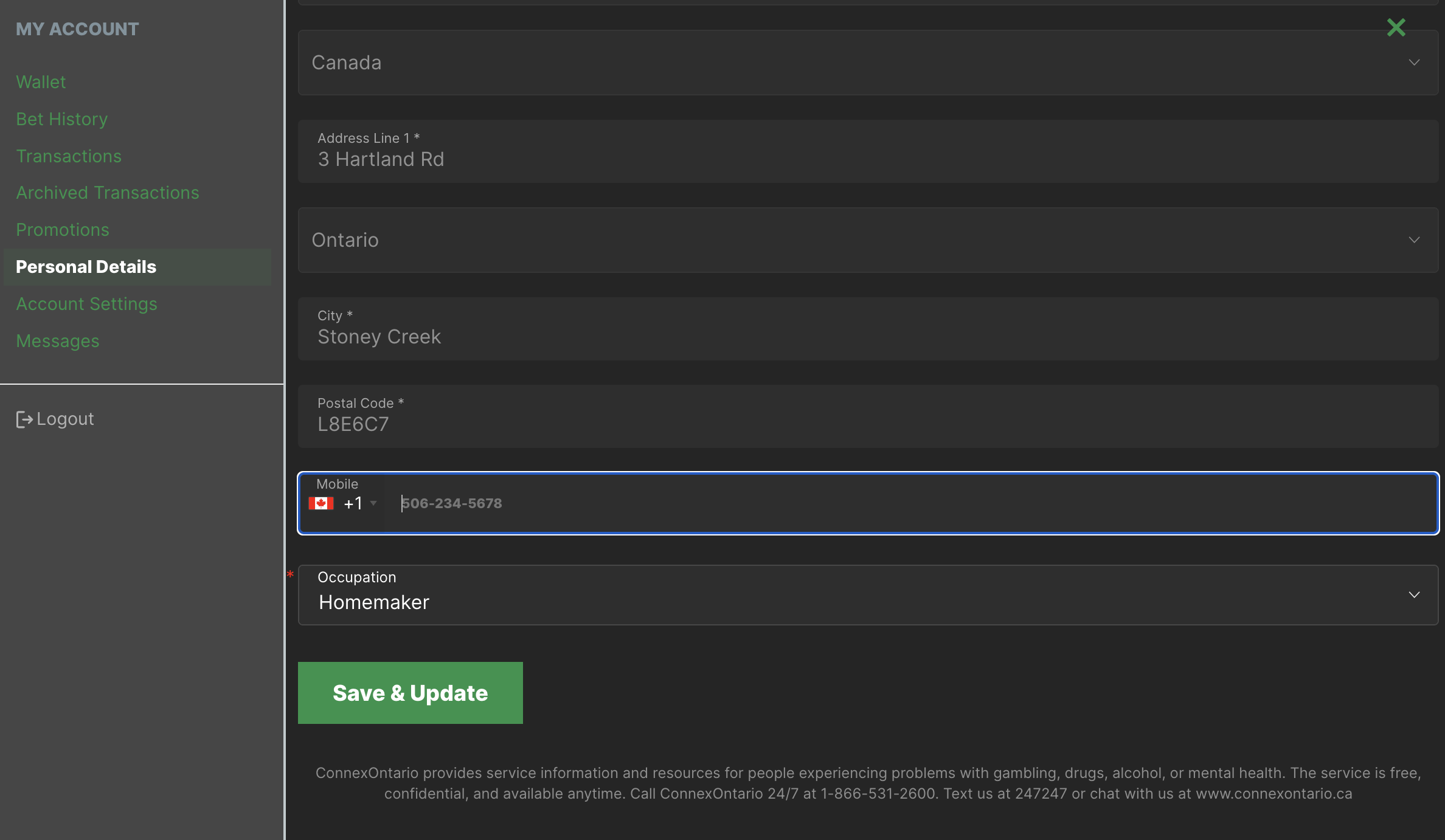Focus the Postal Code field
This screenshot has height=840, width=1445.
(x=868, y=424)
